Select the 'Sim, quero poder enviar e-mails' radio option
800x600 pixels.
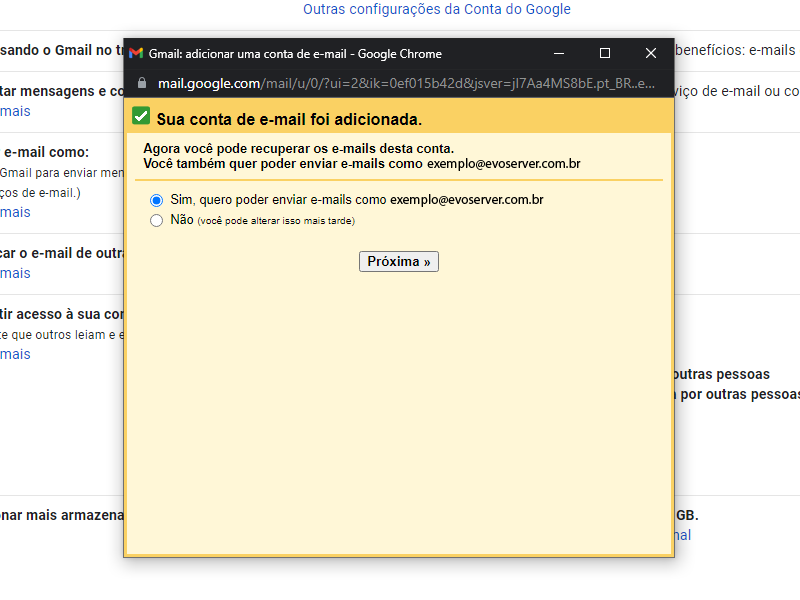point(156,200)
